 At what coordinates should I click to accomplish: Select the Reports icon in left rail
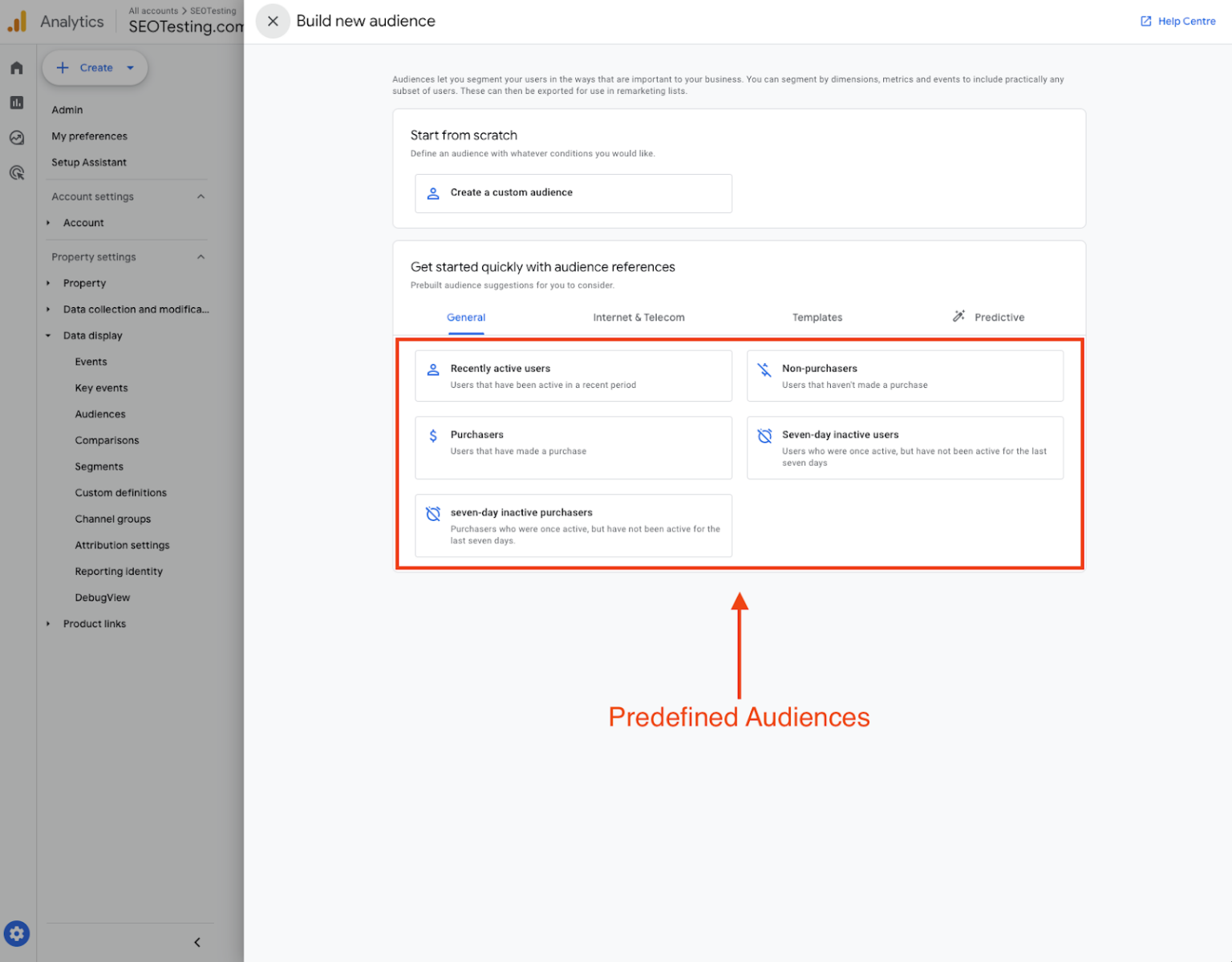(16, 103)
